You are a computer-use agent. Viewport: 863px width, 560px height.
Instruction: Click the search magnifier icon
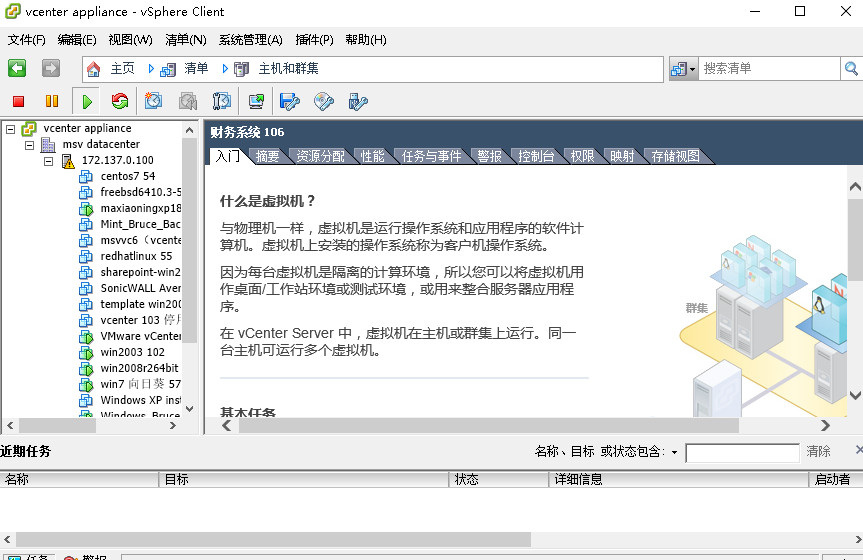(851, 69)
